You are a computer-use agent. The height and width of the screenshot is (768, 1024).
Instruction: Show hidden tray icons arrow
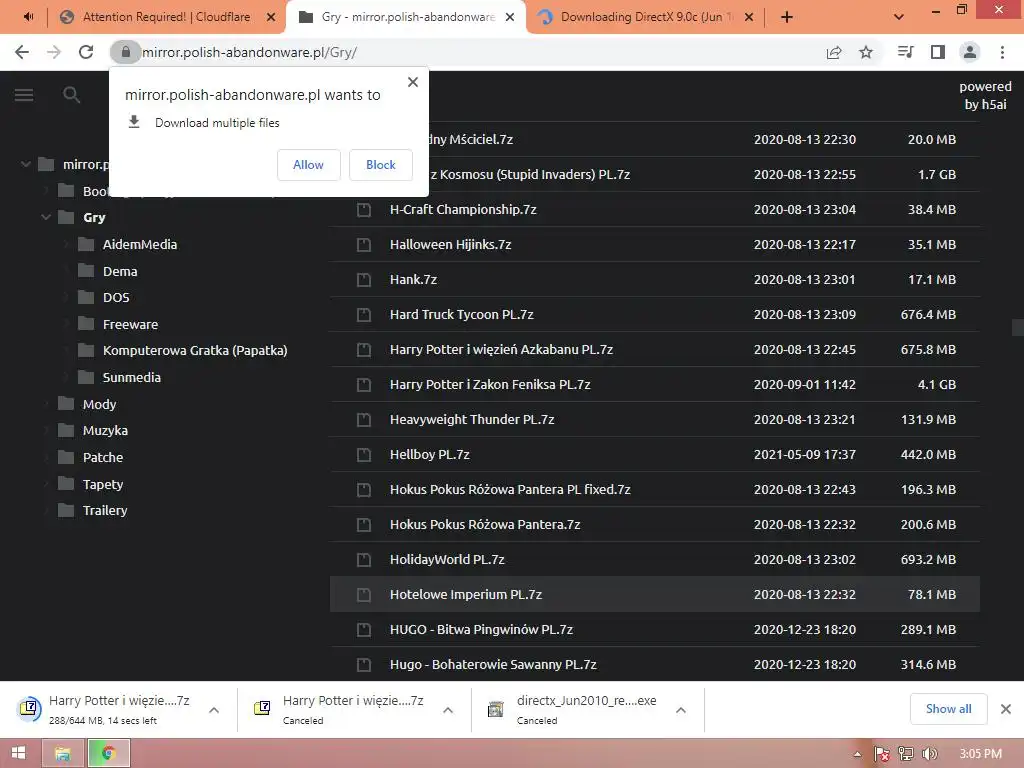point(857,754)
